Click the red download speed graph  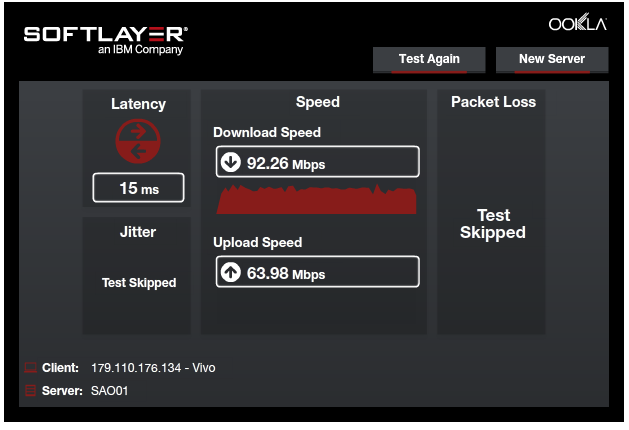(316, 200)
